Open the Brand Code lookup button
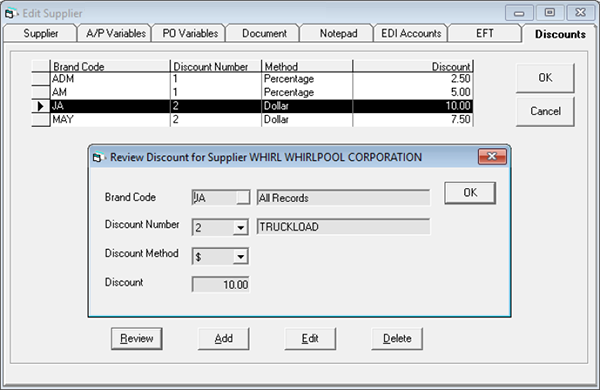Image resolution: width=600 pixels, height=390 pixels. 243,197
